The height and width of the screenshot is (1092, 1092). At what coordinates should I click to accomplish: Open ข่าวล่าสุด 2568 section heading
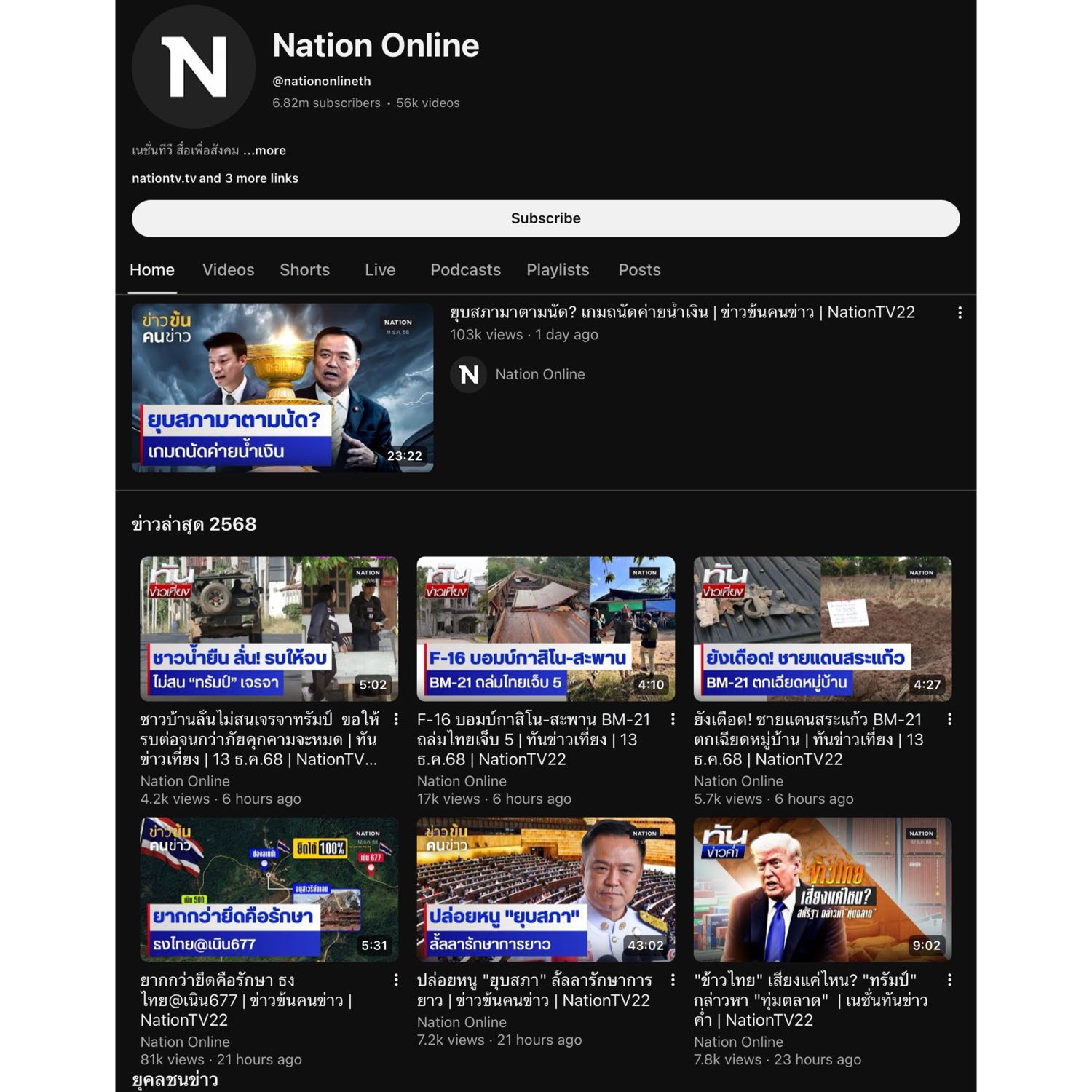point(194,524)
